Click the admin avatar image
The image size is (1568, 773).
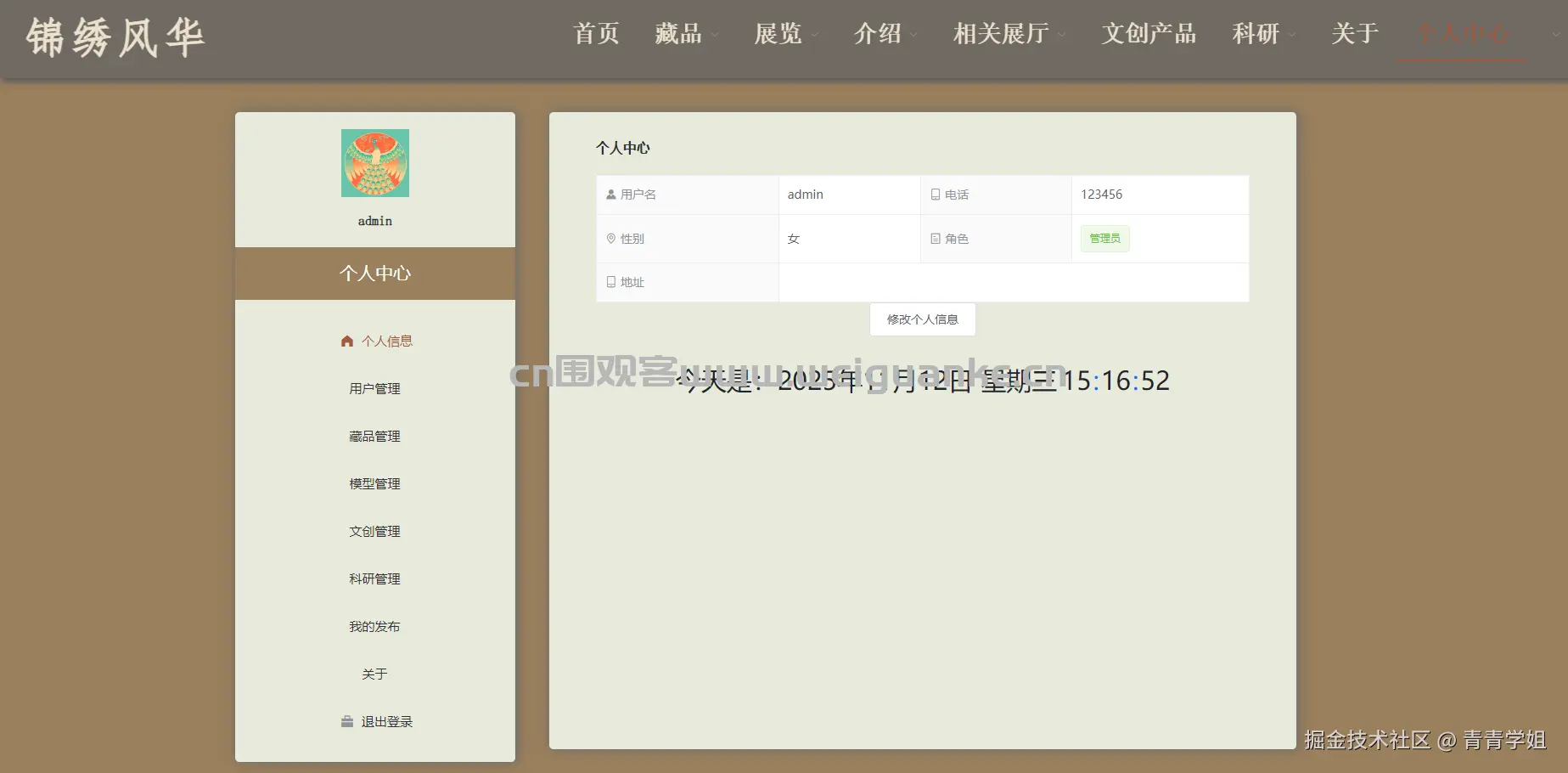374,163
